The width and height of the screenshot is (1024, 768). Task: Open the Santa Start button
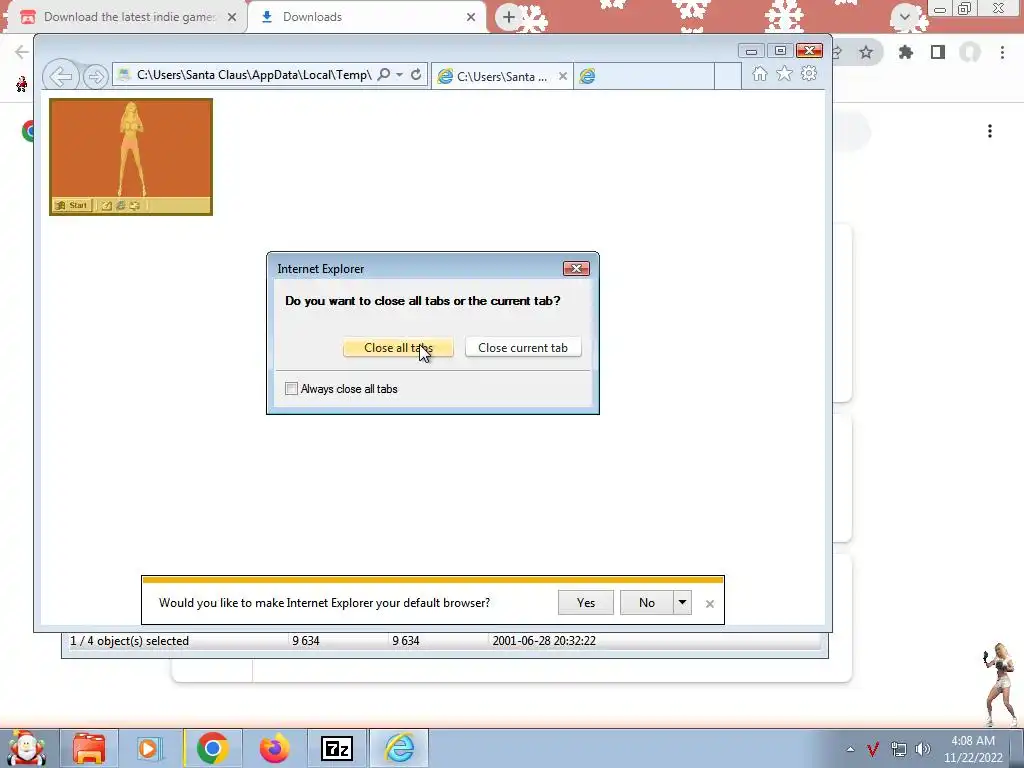pos(26,748)
